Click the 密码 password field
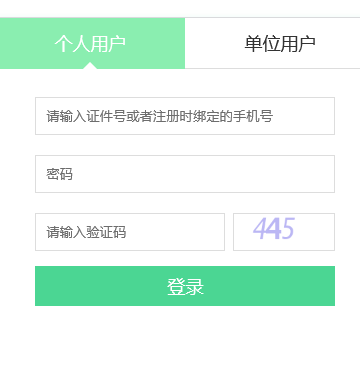 tap(185, 174)
